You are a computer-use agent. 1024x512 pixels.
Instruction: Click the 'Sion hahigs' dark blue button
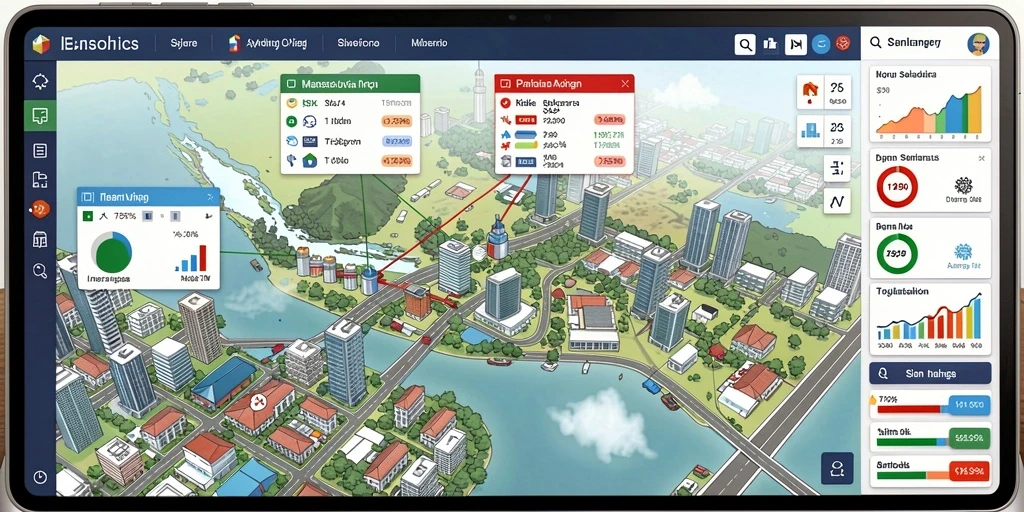930,374
